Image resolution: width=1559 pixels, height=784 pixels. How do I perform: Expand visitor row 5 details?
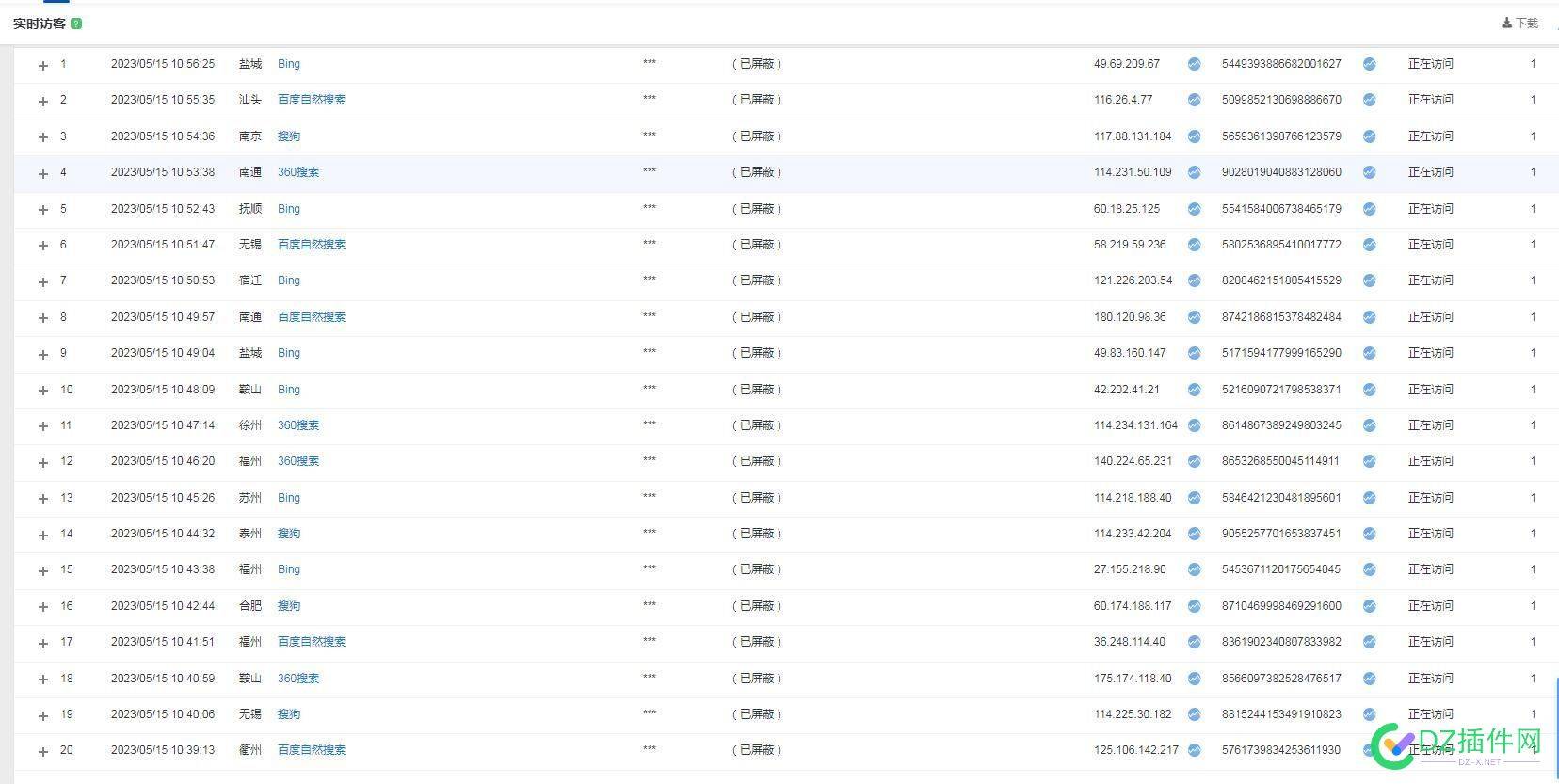pyautogui.click(x=42, y=210)
